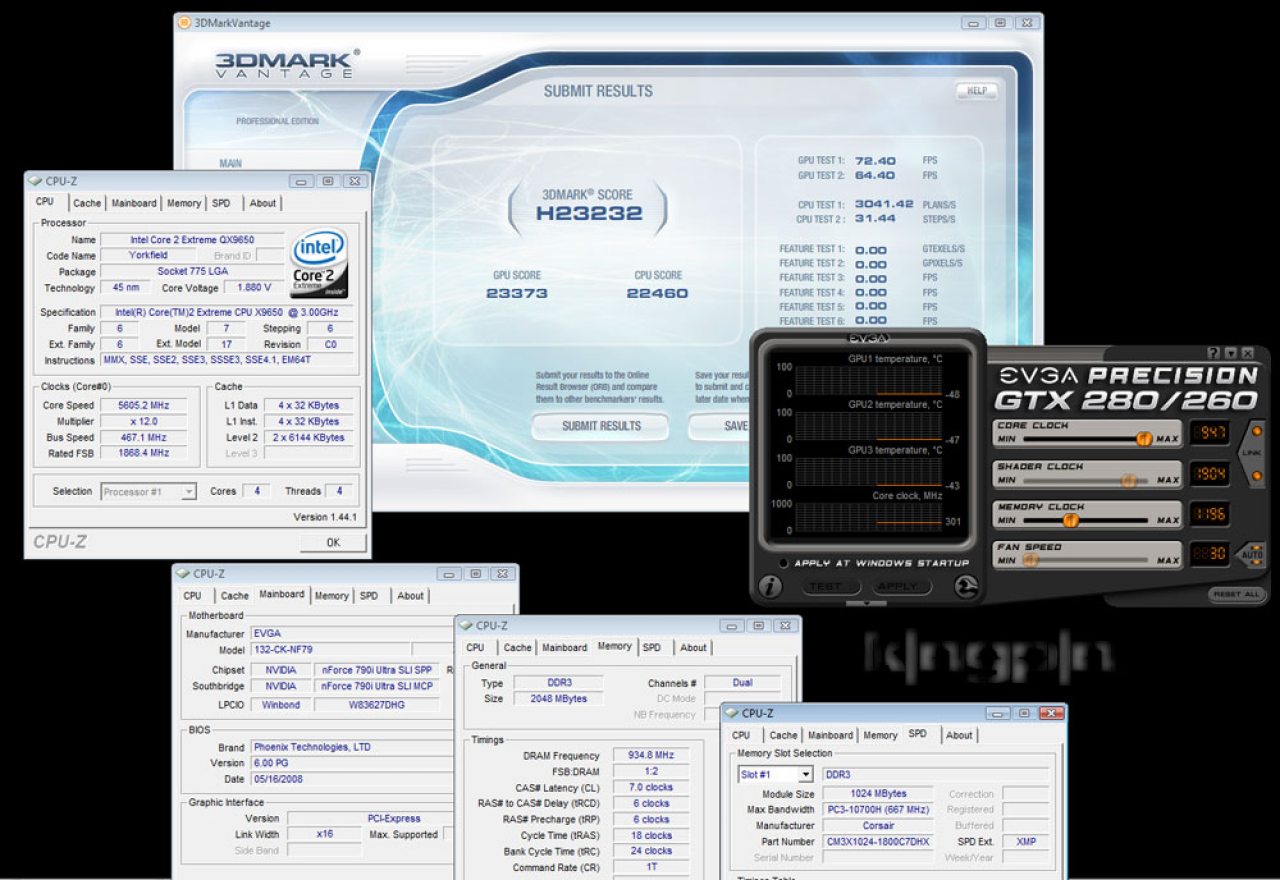Open SPD tab in CPU-Z processor window
The height and width of the screenshot is (880, 1280).
(221, 203)
